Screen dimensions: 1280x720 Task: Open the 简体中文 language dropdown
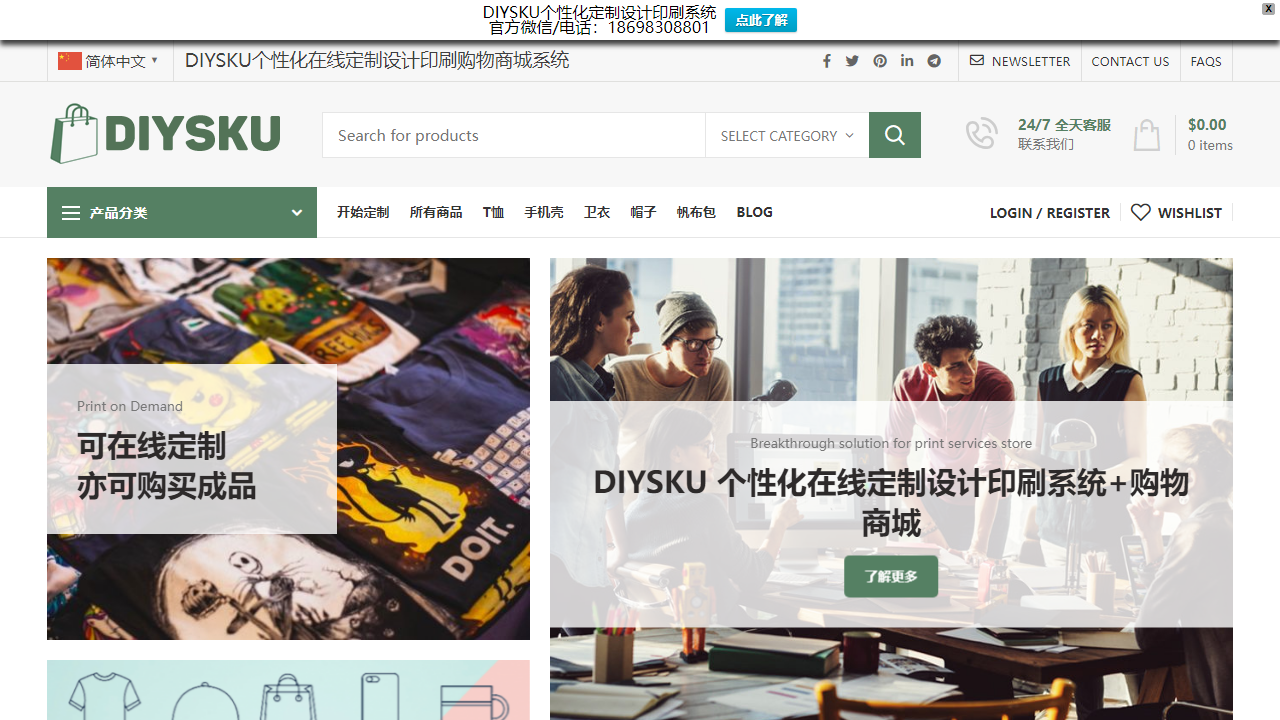(x=109, y=61)
